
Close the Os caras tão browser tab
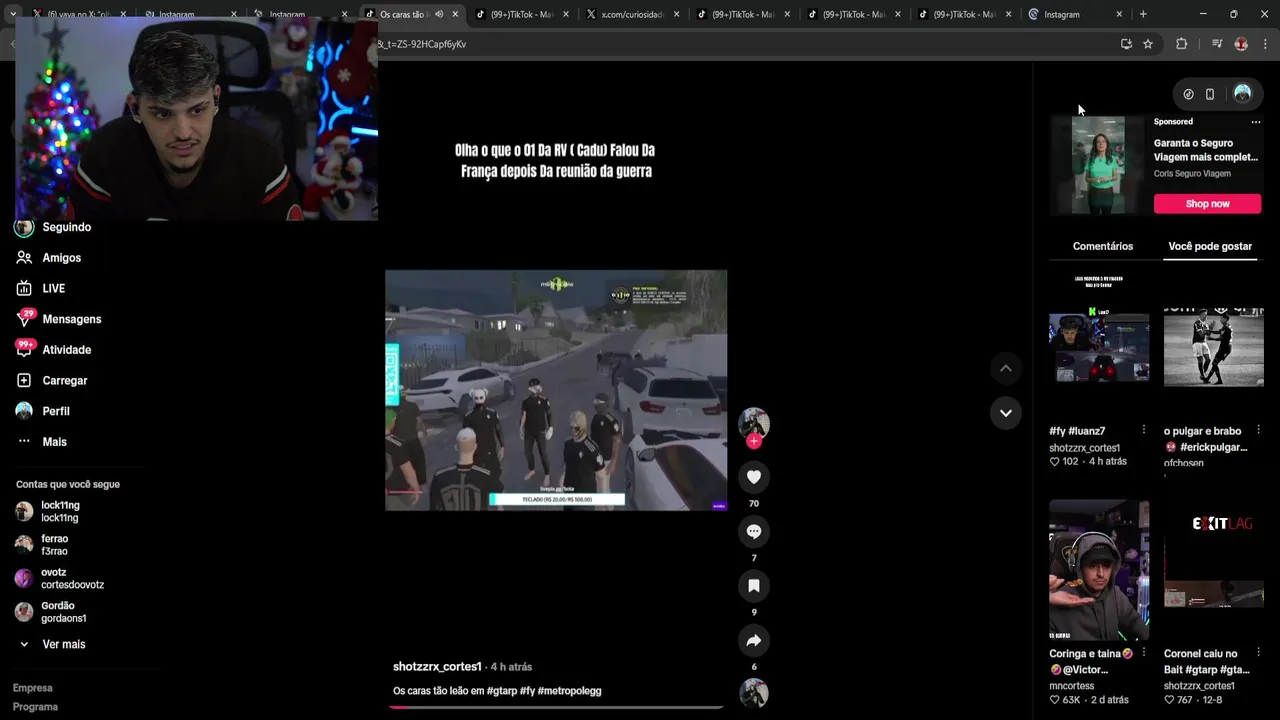coord(455,14)
